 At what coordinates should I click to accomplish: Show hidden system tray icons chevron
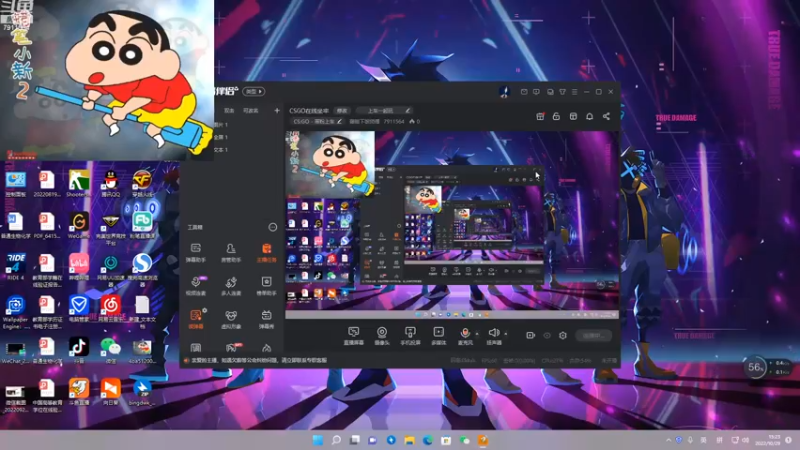[x=668, y=440]
